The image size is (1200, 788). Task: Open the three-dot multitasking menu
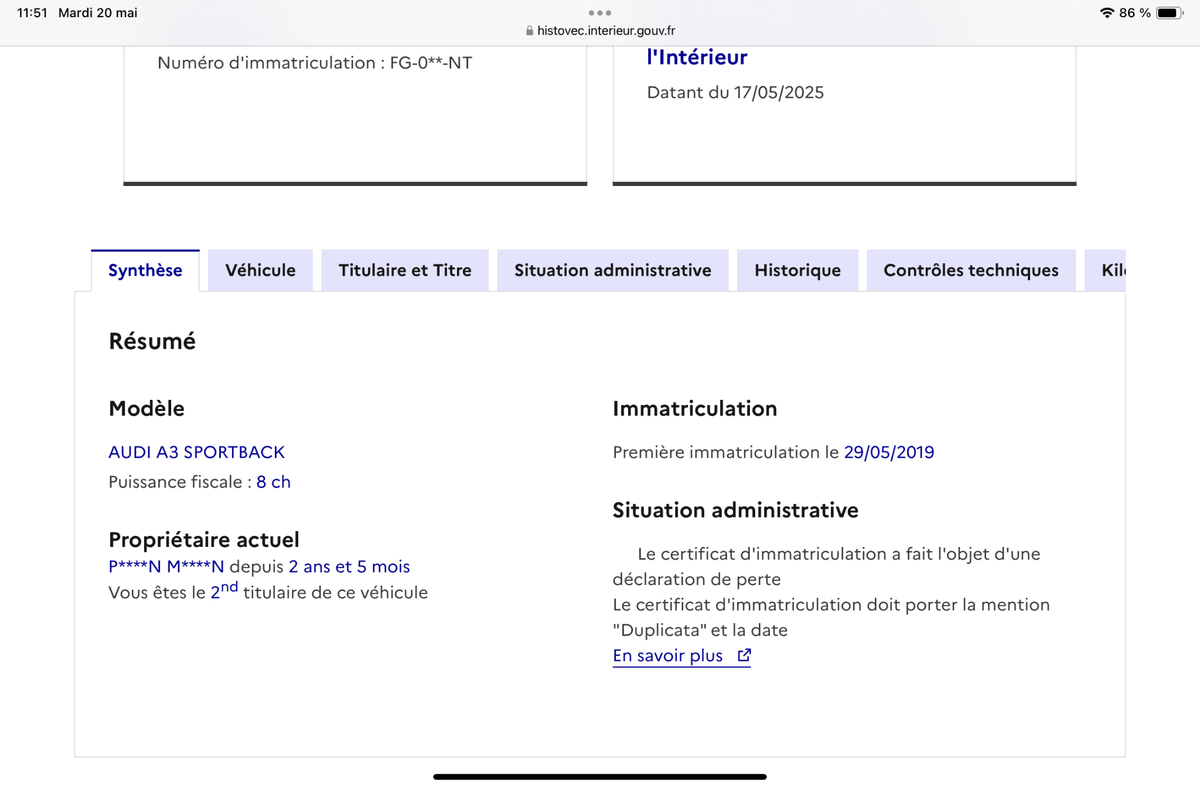click(600, 13)
